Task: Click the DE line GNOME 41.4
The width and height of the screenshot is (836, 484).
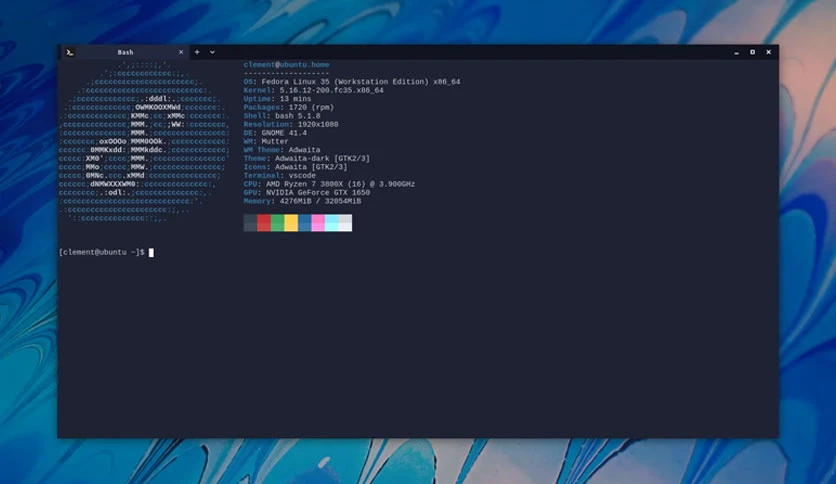Action: tap(275, 133)
